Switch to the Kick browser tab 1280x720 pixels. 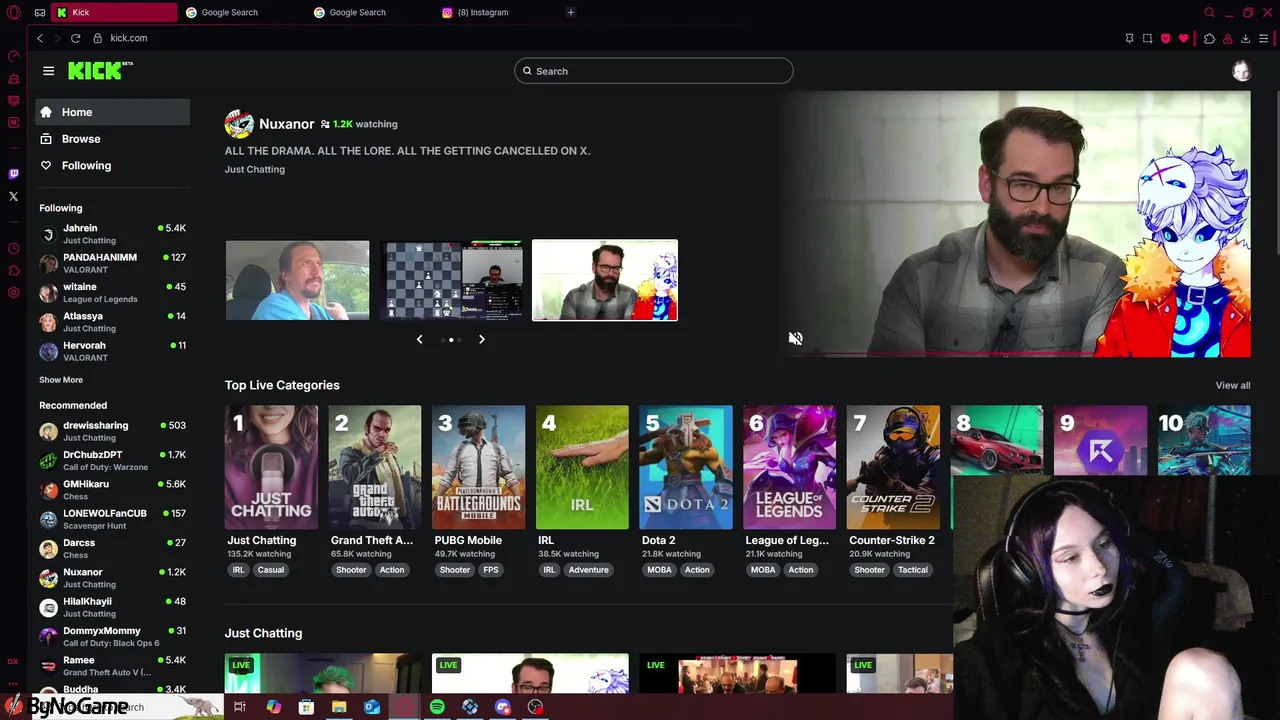pyautogui.click(x=114, y=12)
